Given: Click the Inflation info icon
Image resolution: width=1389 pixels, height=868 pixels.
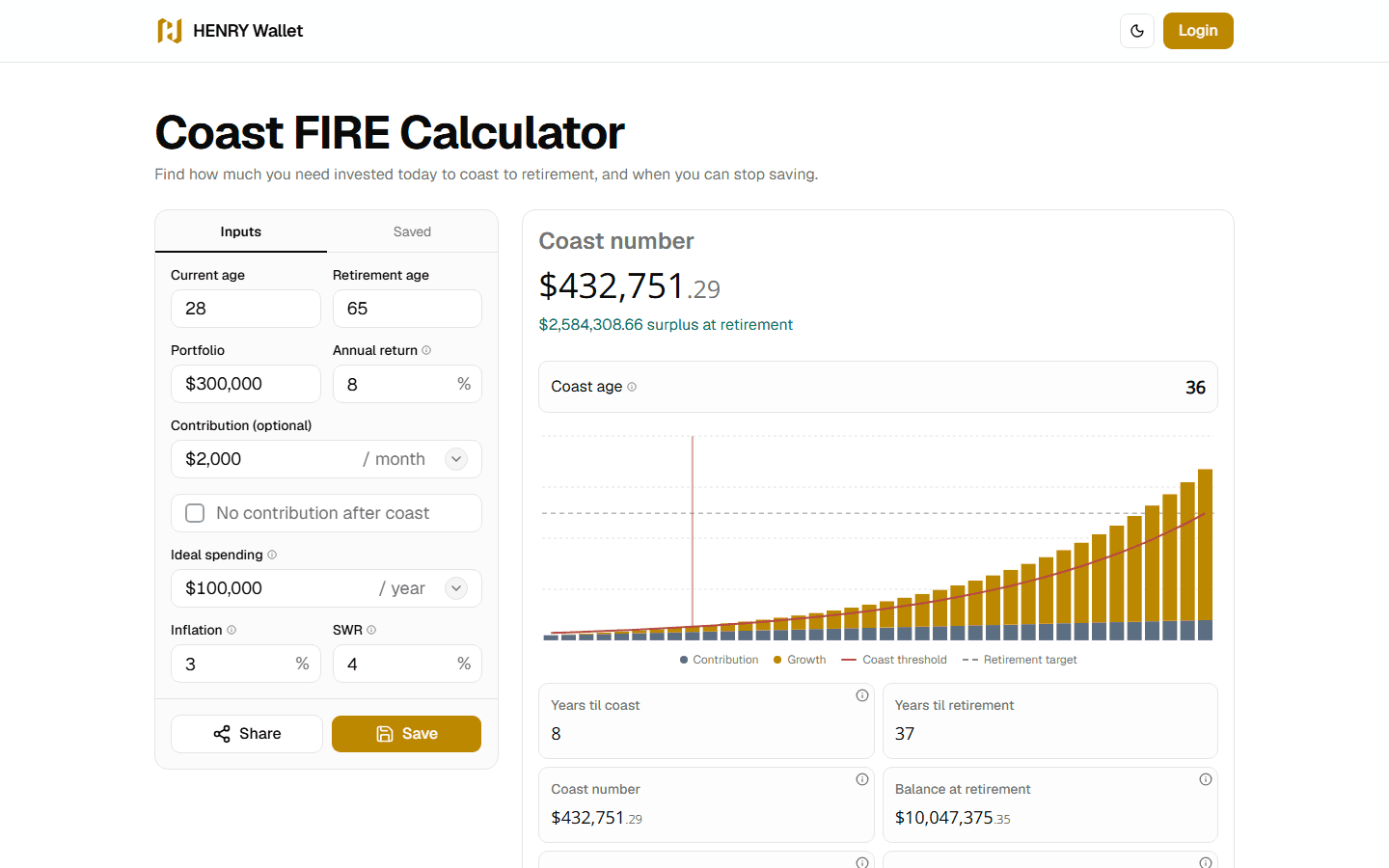Looking at the screenshot, I should coord(231,630).
